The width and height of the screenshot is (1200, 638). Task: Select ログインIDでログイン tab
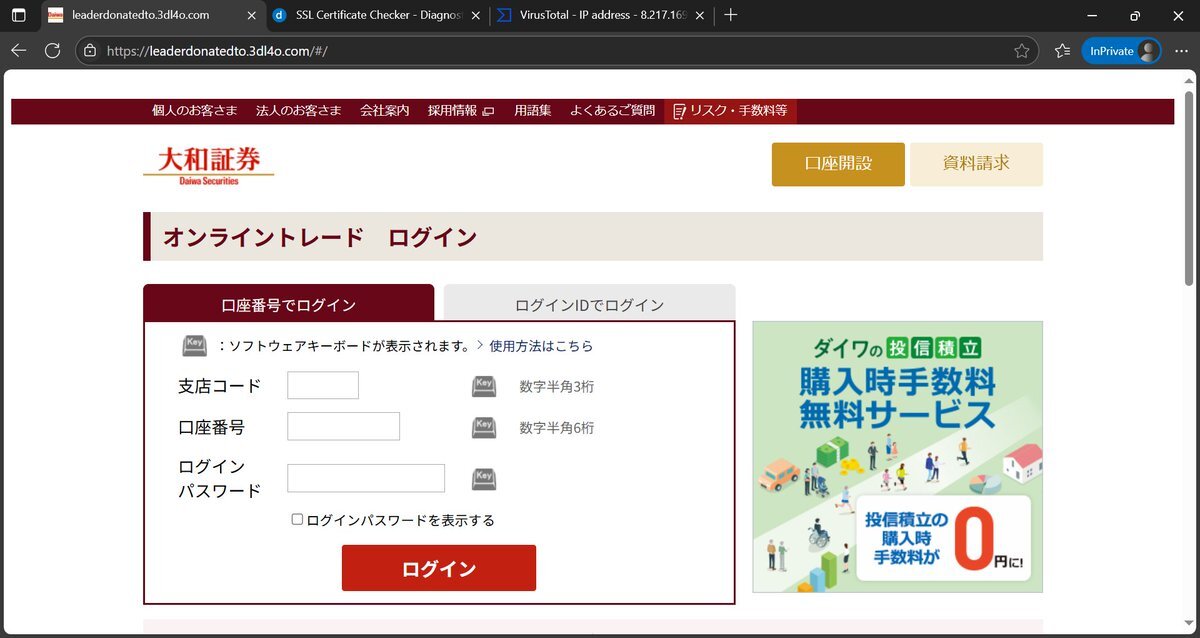(589, 303)
